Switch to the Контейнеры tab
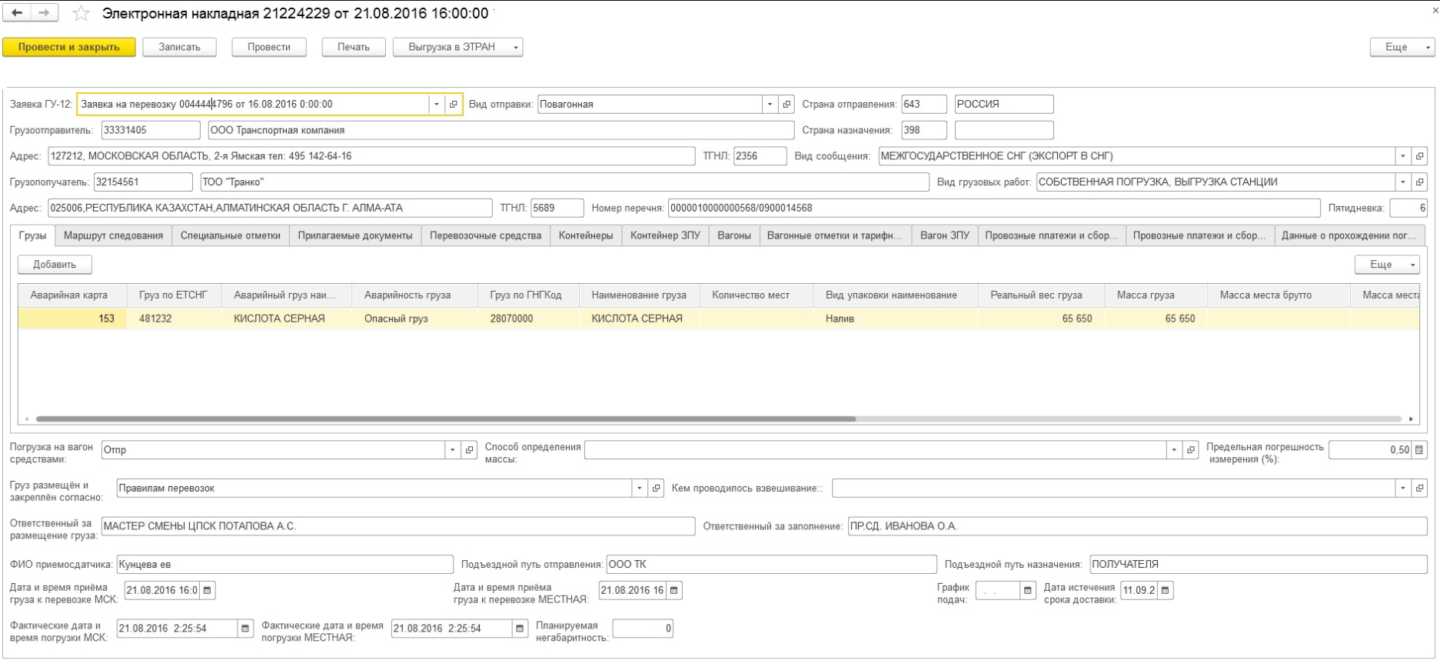The height and width of the screenshot is (667, 1440). point(586,236)
